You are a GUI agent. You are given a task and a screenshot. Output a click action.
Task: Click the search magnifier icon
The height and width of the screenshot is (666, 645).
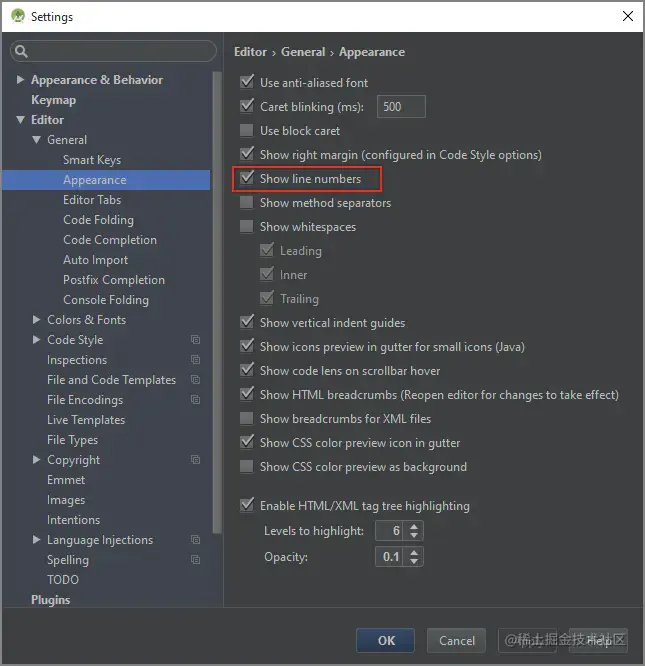pyautogui.click(x=22, y=52)
